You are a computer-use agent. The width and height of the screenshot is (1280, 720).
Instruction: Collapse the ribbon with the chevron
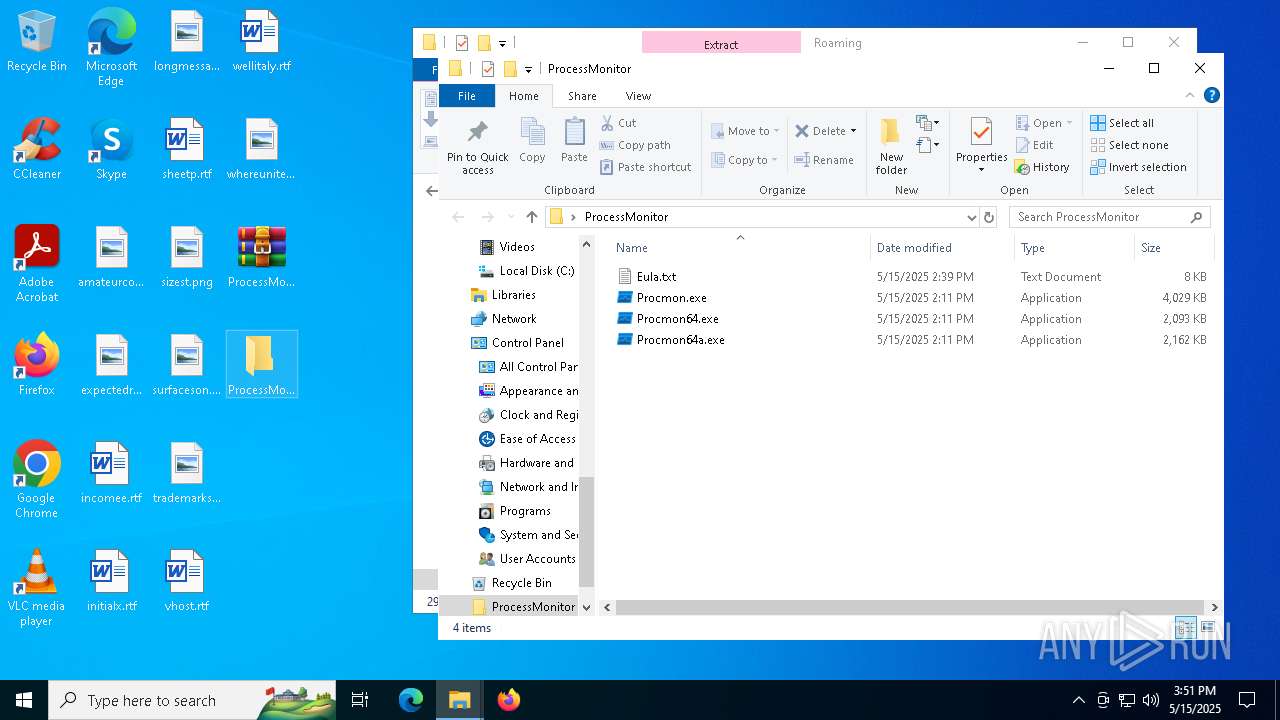1190,96
